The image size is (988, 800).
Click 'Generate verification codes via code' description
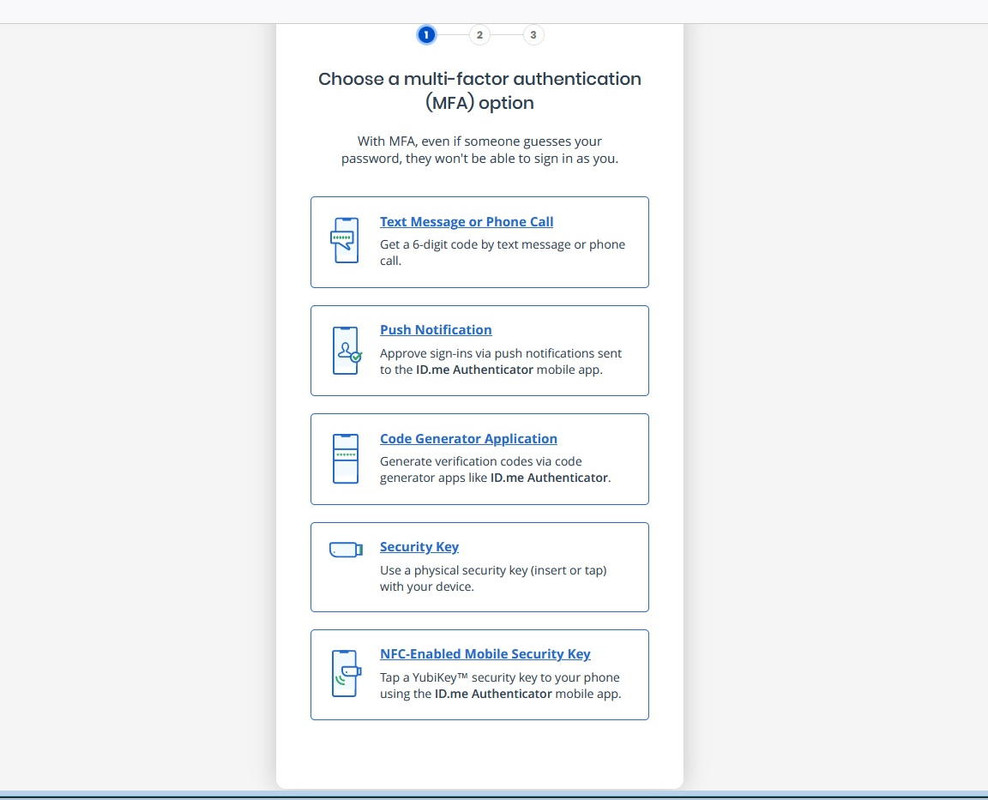[x=495, y=469]
